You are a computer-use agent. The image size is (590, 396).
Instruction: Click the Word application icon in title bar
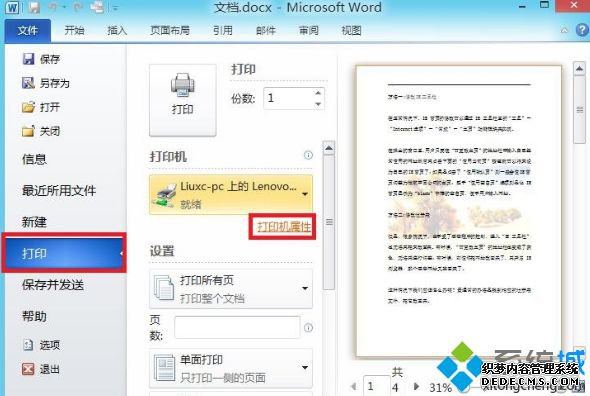[12, 8]
